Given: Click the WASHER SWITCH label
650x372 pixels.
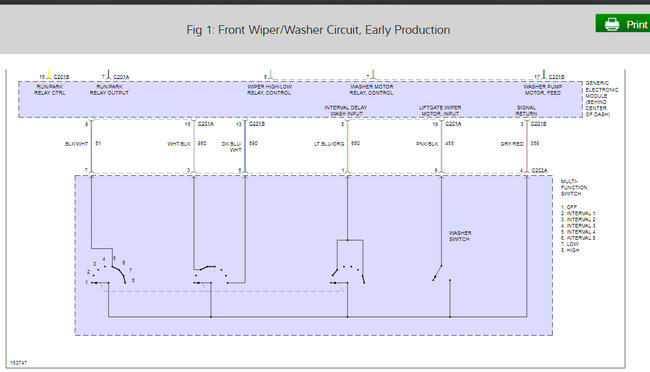Looking at the screenshot, I should pos(460,236).
